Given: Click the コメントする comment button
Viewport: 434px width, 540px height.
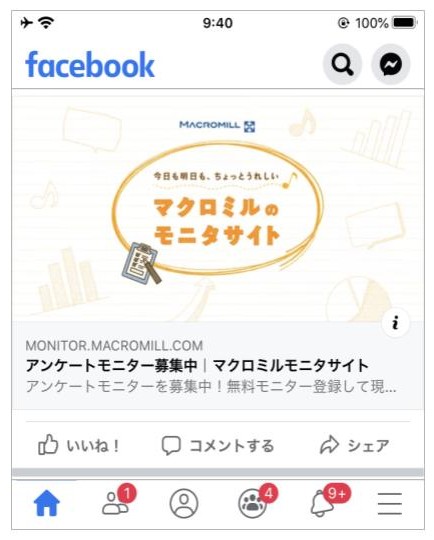Looking at the screenshot, I should coord(218,445).
